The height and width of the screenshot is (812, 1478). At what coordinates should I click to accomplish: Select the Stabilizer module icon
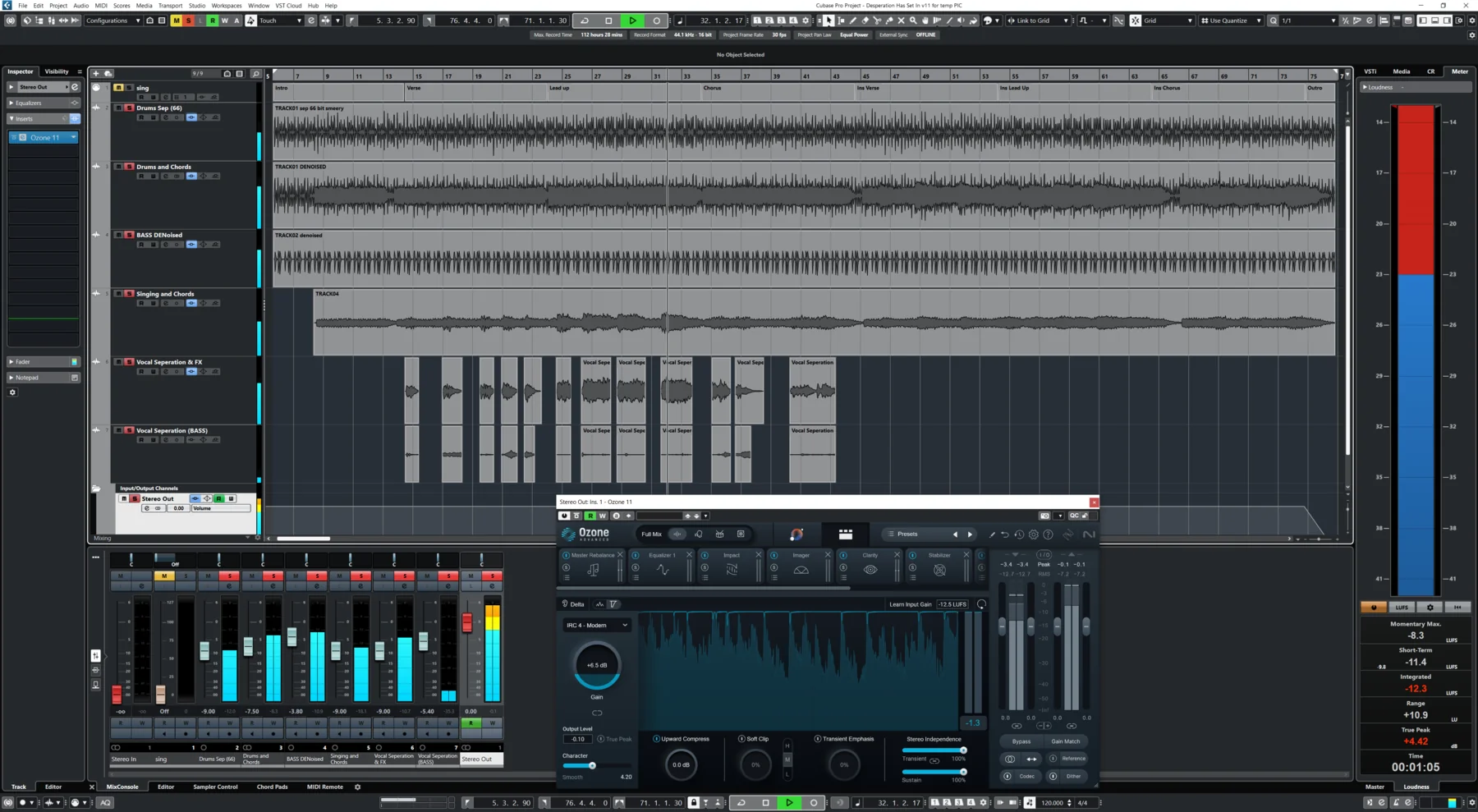pyautogui.click(x=939, y=570)
